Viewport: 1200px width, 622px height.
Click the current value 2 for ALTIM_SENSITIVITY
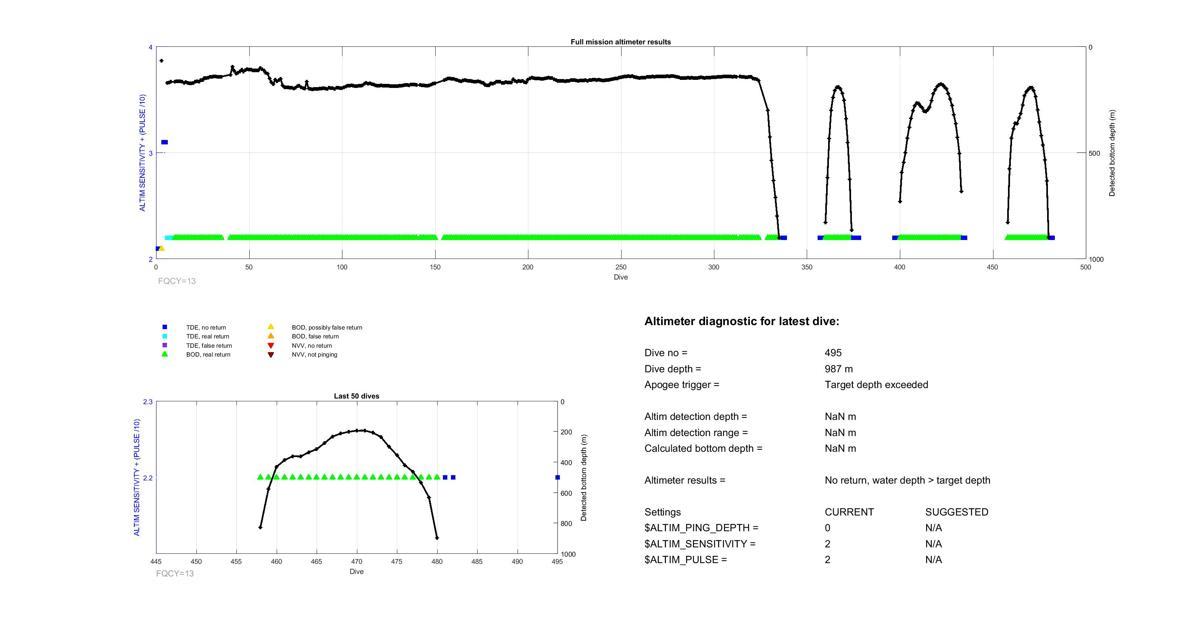[828, 544]
